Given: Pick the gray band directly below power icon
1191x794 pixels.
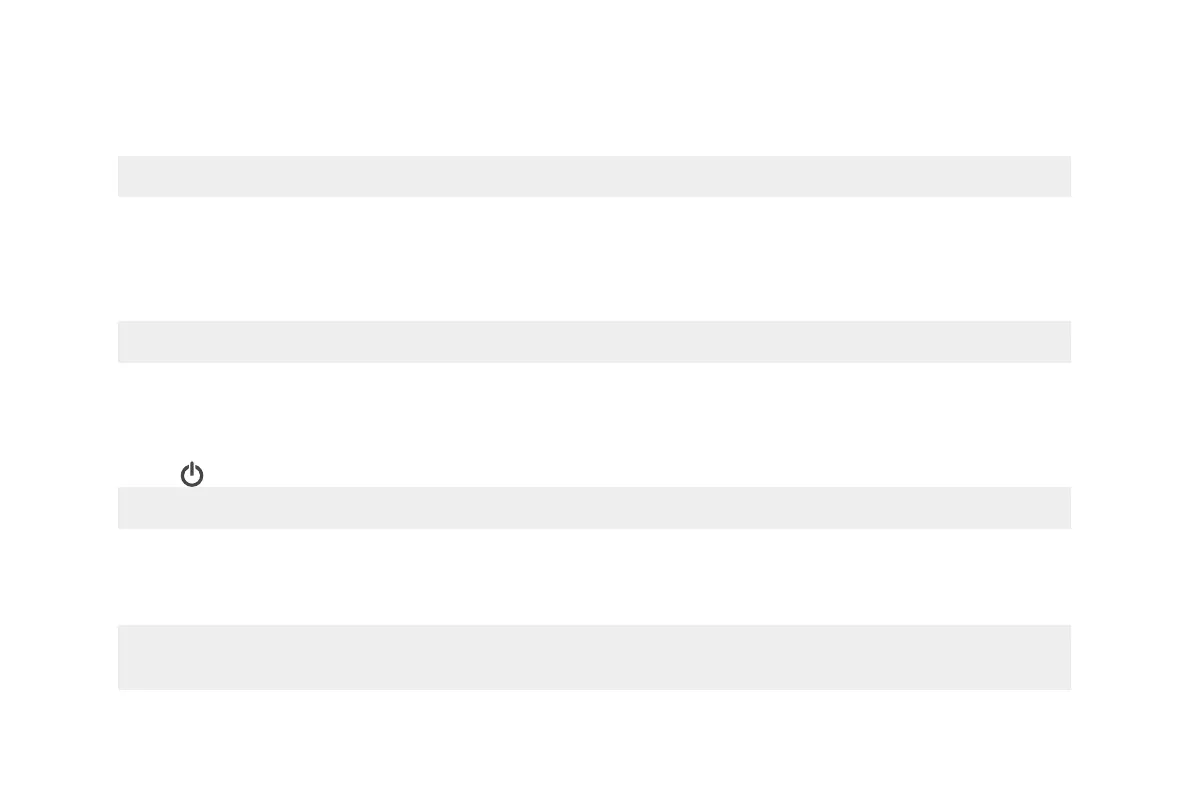Looking at the screenshot, I should point(594,508).
